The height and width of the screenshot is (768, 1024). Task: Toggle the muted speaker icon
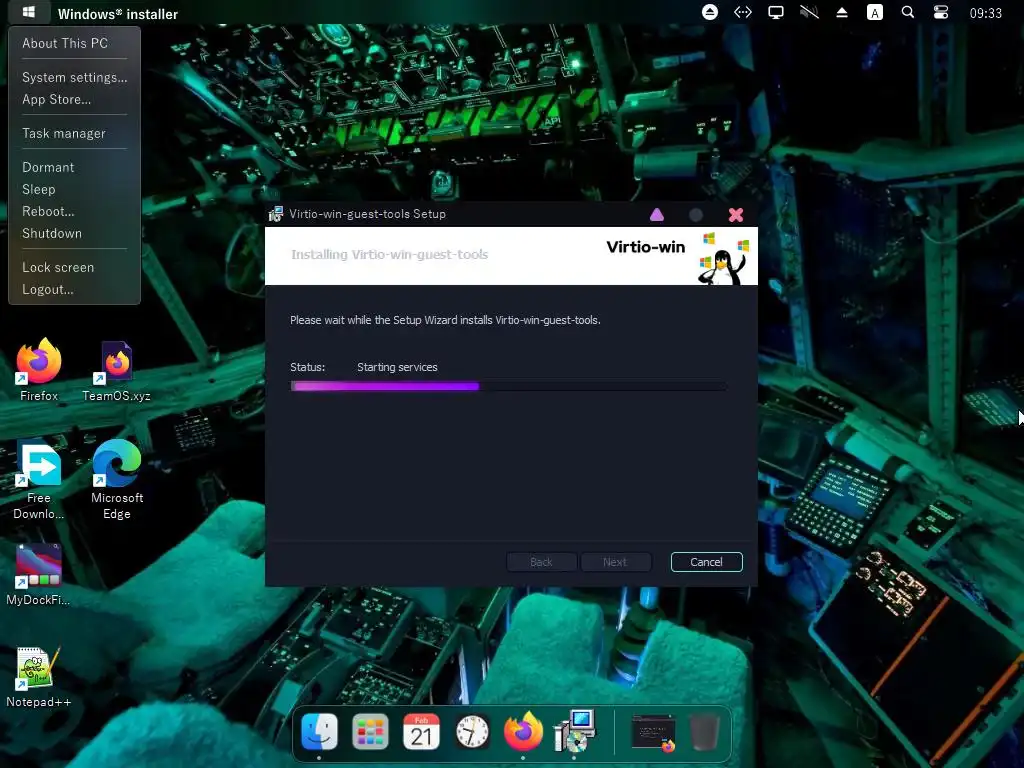809,12
